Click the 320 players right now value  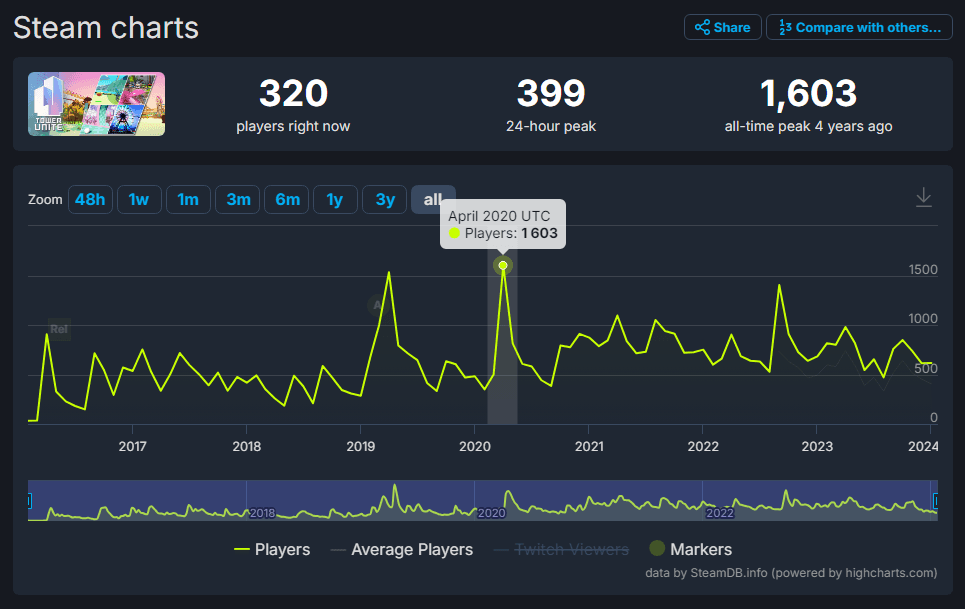pyautogui.click(x=293, y=94)
